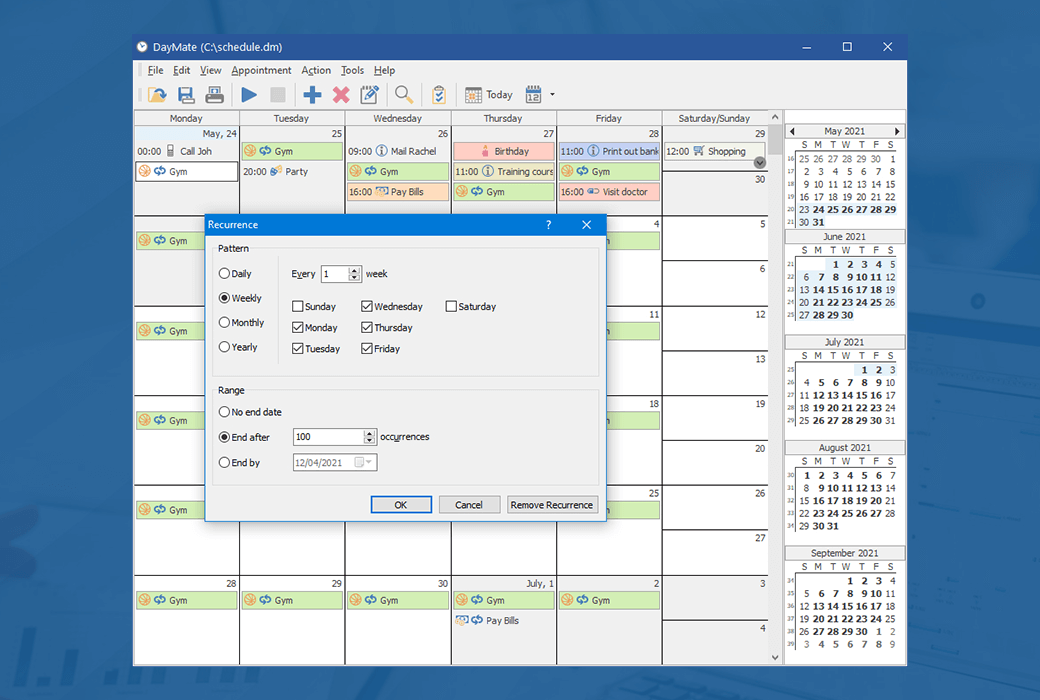This screenshot has width=1040, height=700.
Task: Click the shopping cart icon on Shopping
Action: 699,151
